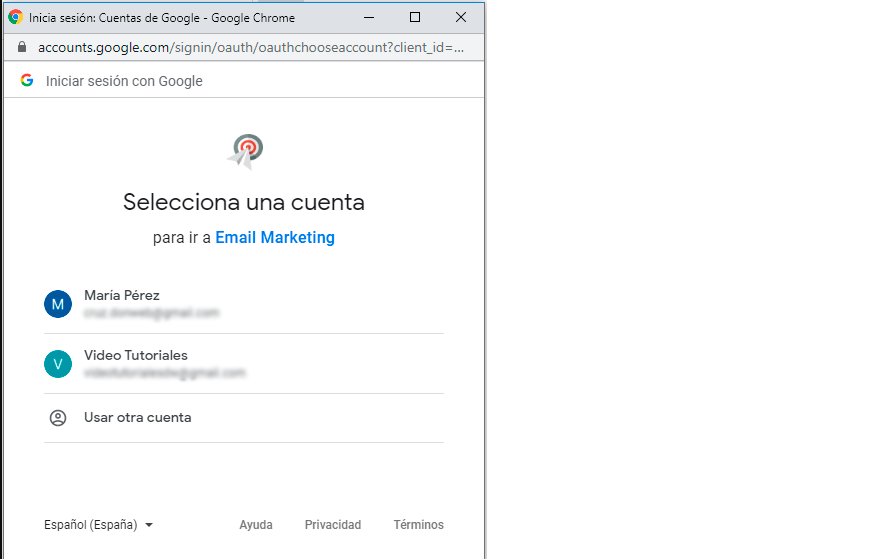Click the person icon beside Usar otra cuenta

point(58,418)
